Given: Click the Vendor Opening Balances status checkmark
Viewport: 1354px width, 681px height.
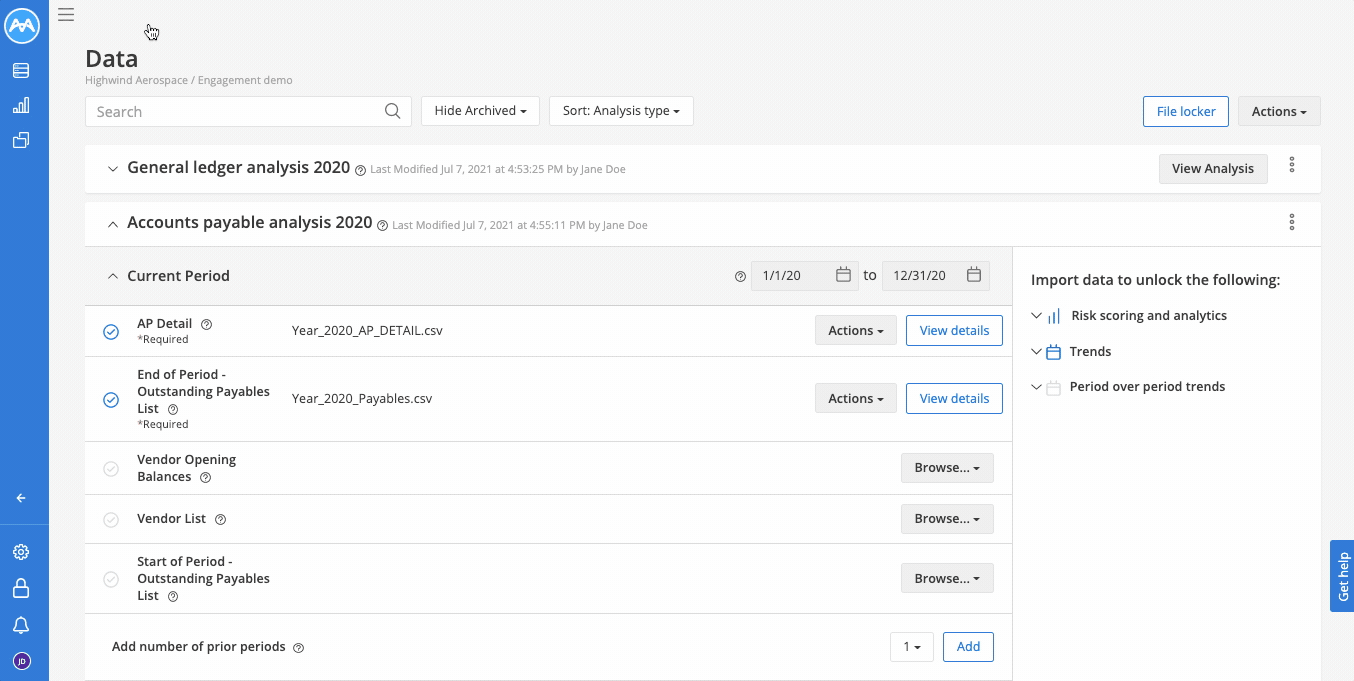Looking at the screenshot, I should [x=111, y=468].
